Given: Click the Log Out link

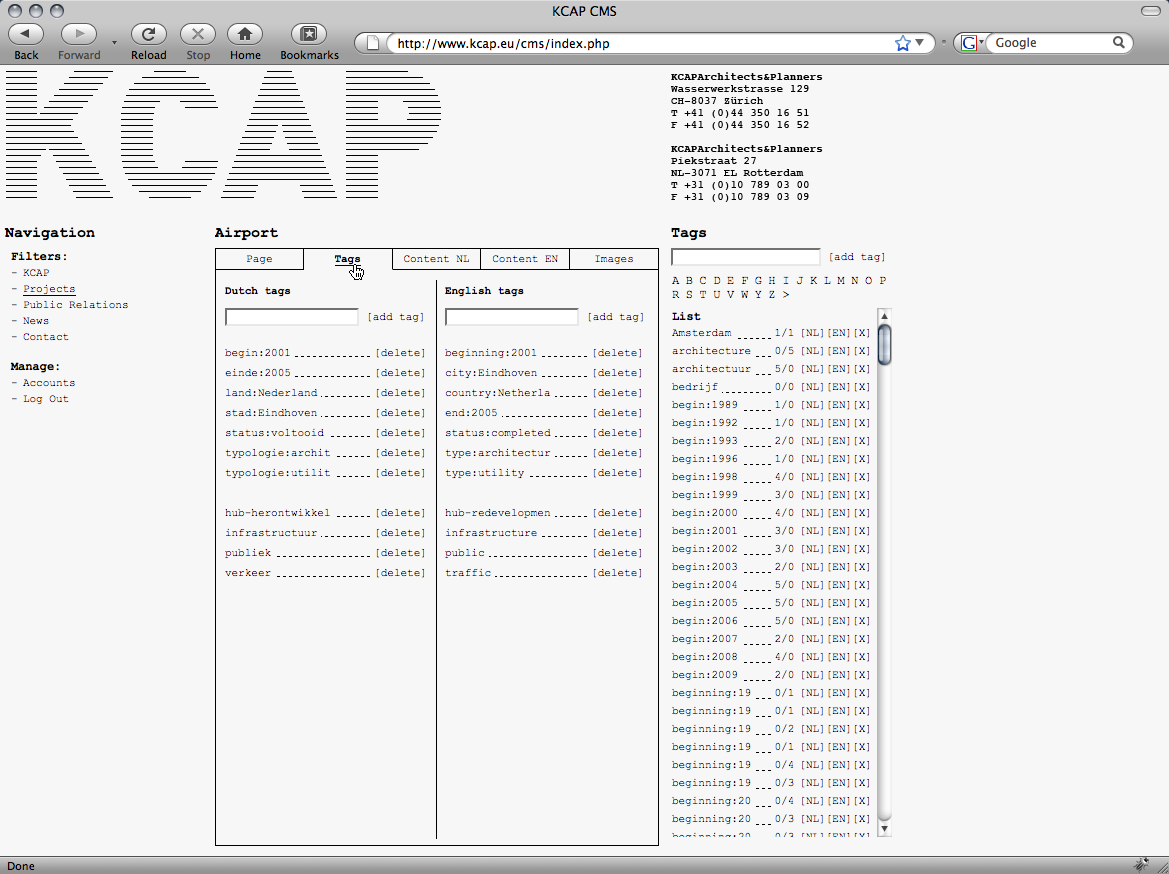Looking at the screenshot, I should 45,399.
